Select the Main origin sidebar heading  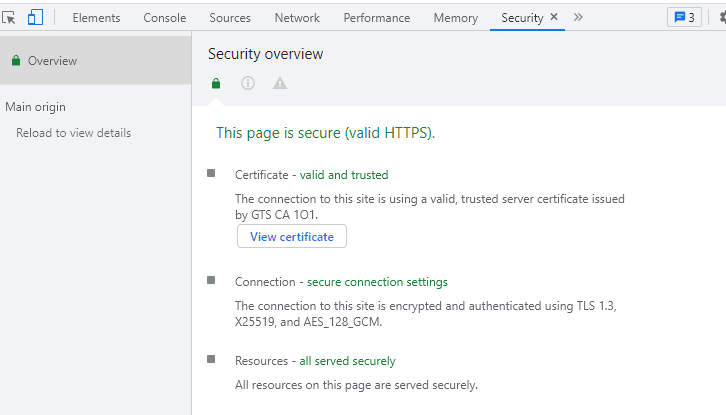(x=36, y=107)
